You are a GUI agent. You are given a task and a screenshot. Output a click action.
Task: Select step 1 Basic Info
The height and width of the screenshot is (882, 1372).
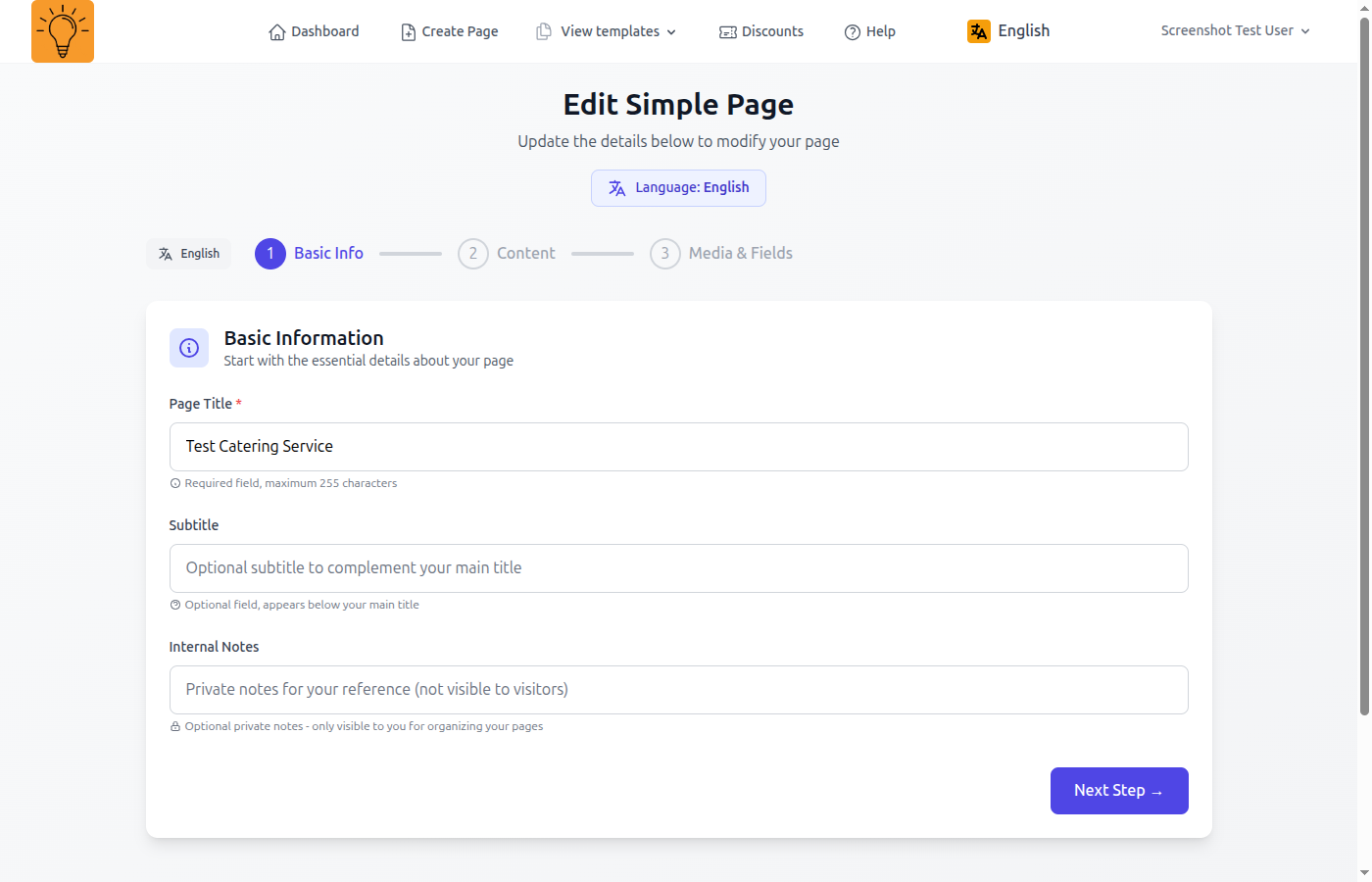(310, 254)
